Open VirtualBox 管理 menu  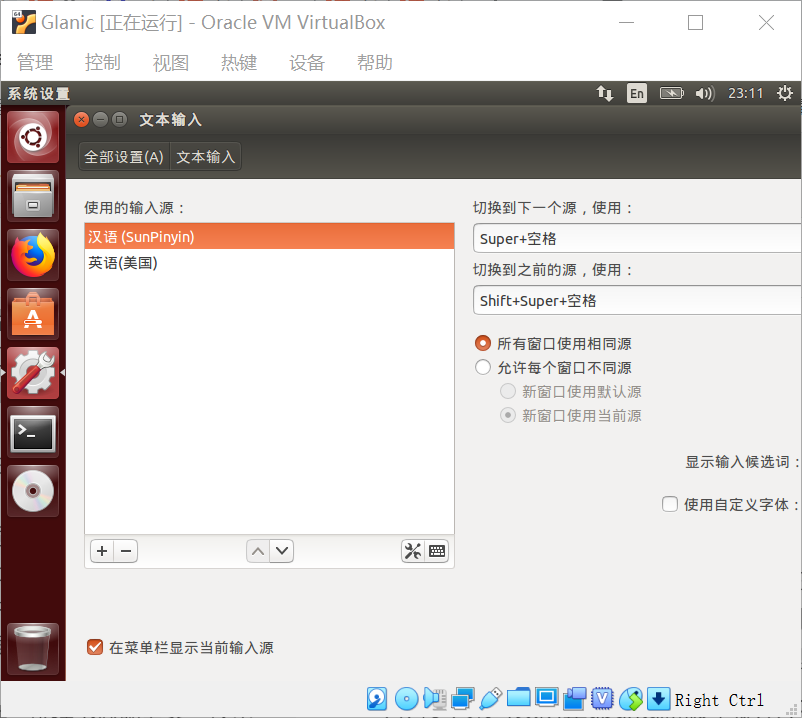click(x=35, y=62)
